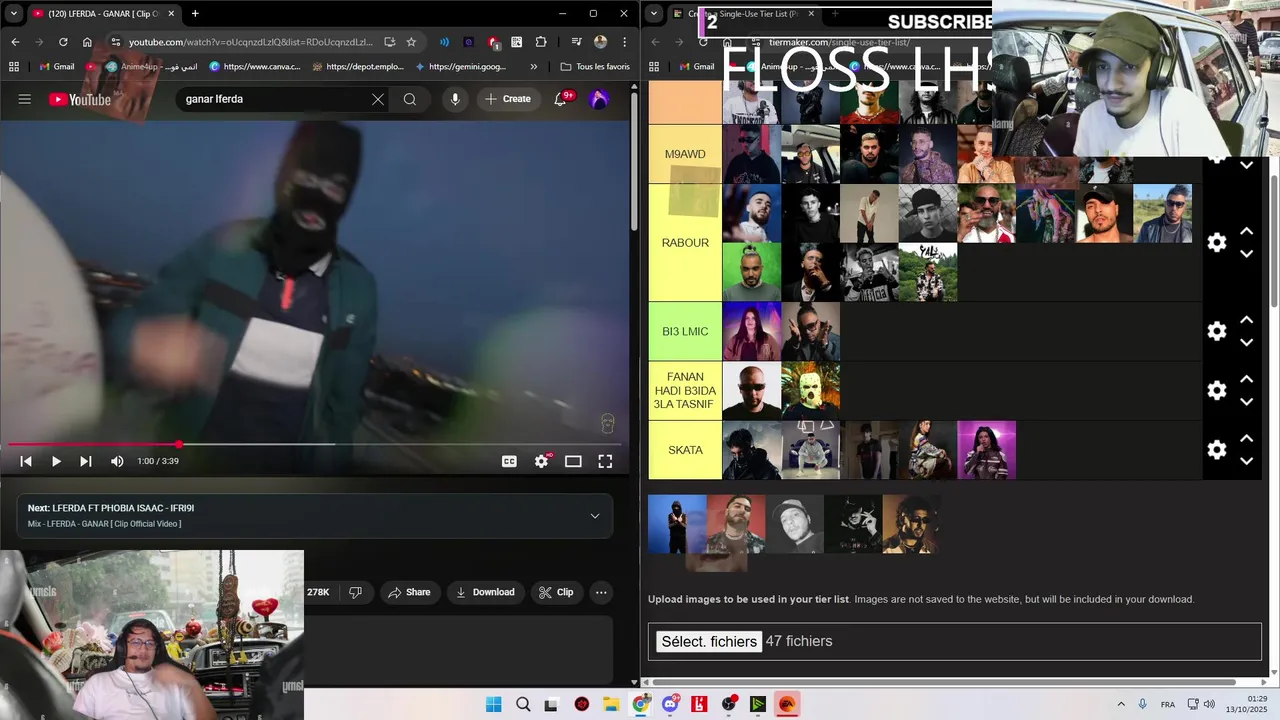The width and height of the screenshot is (1280, 720).
Task: Skip to the next video in the player
Action: tap(86, 461)
